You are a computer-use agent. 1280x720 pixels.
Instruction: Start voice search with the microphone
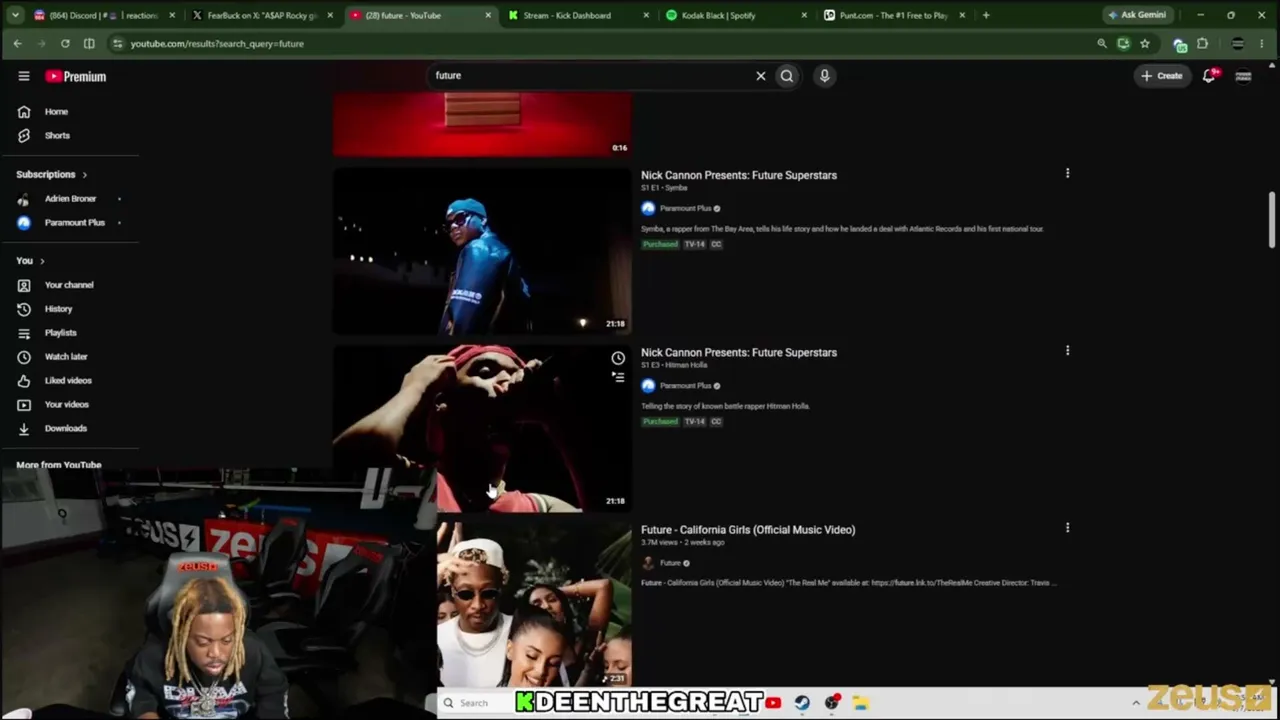tap(824, 76)
